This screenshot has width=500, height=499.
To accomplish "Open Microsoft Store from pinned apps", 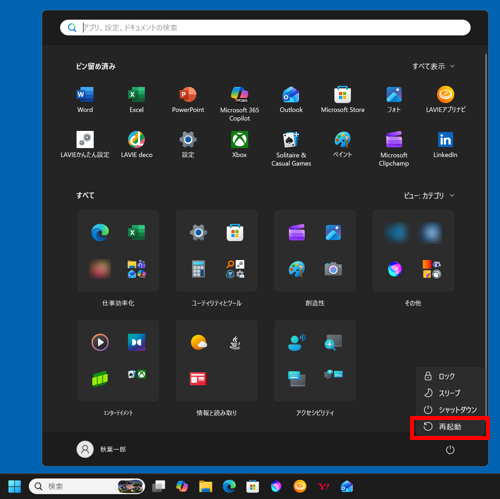I will (x=342, y=99).
